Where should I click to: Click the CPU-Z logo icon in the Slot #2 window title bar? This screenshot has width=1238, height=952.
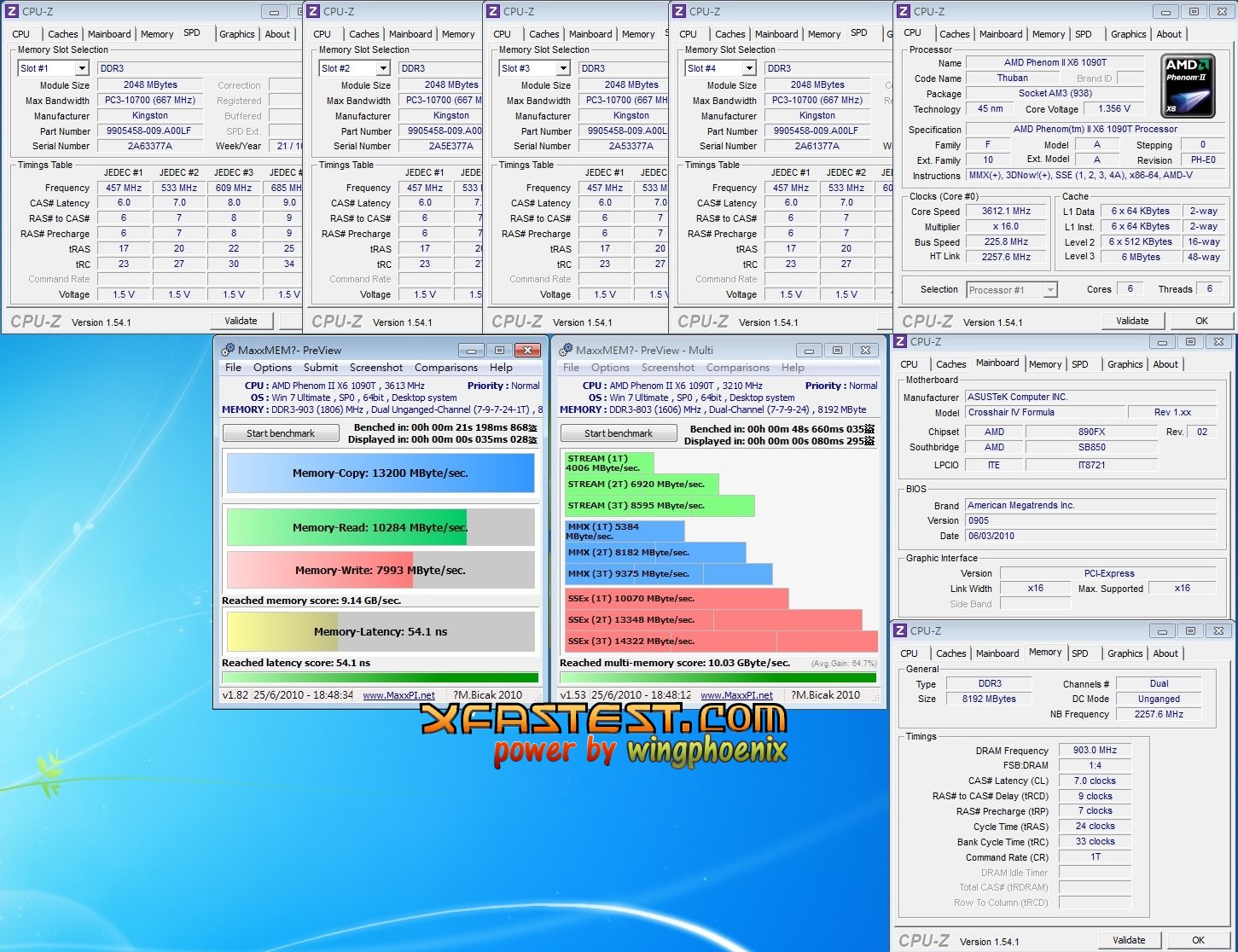[313, 11]
